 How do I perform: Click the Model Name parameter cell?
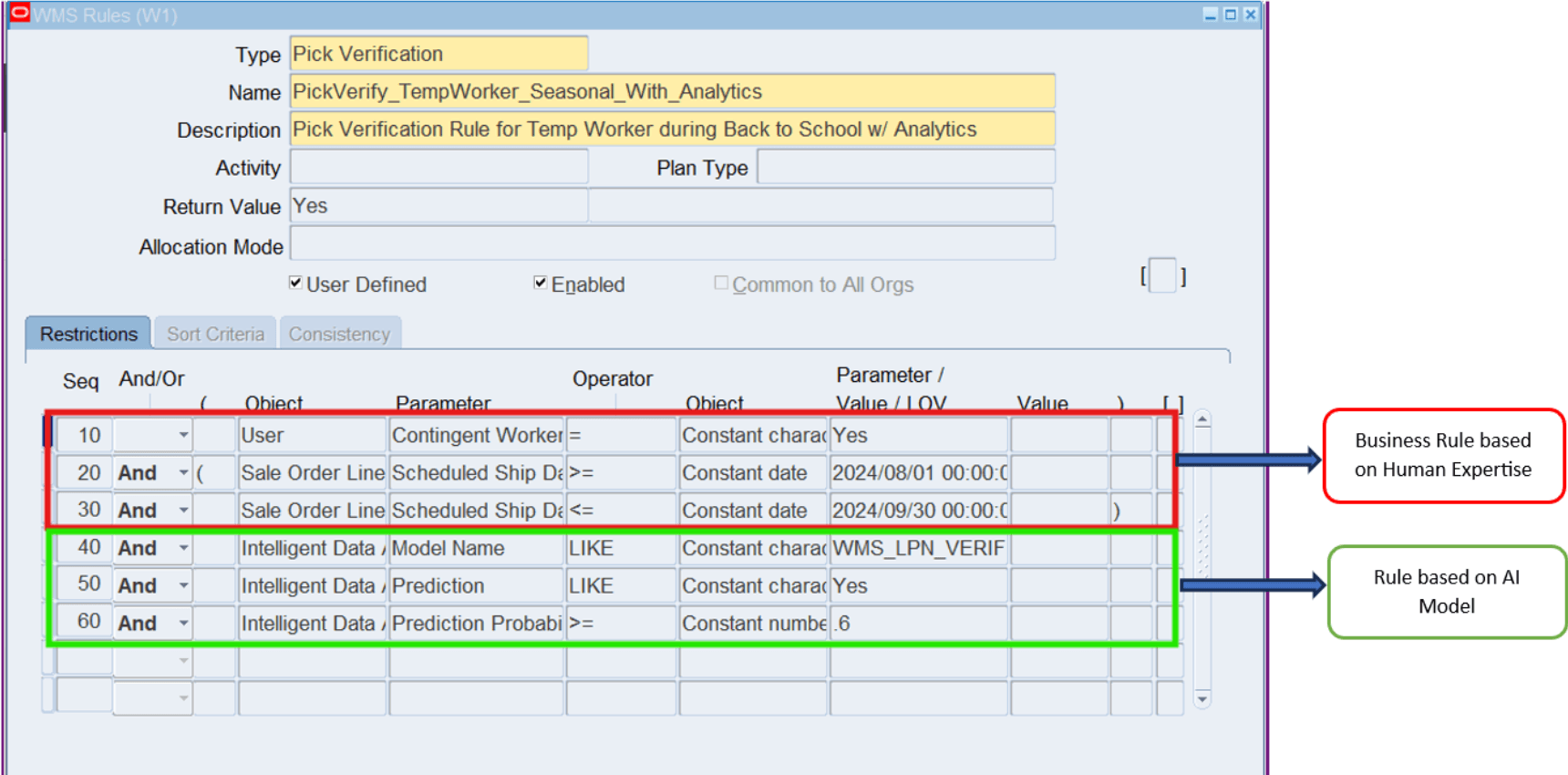(476, 548)
